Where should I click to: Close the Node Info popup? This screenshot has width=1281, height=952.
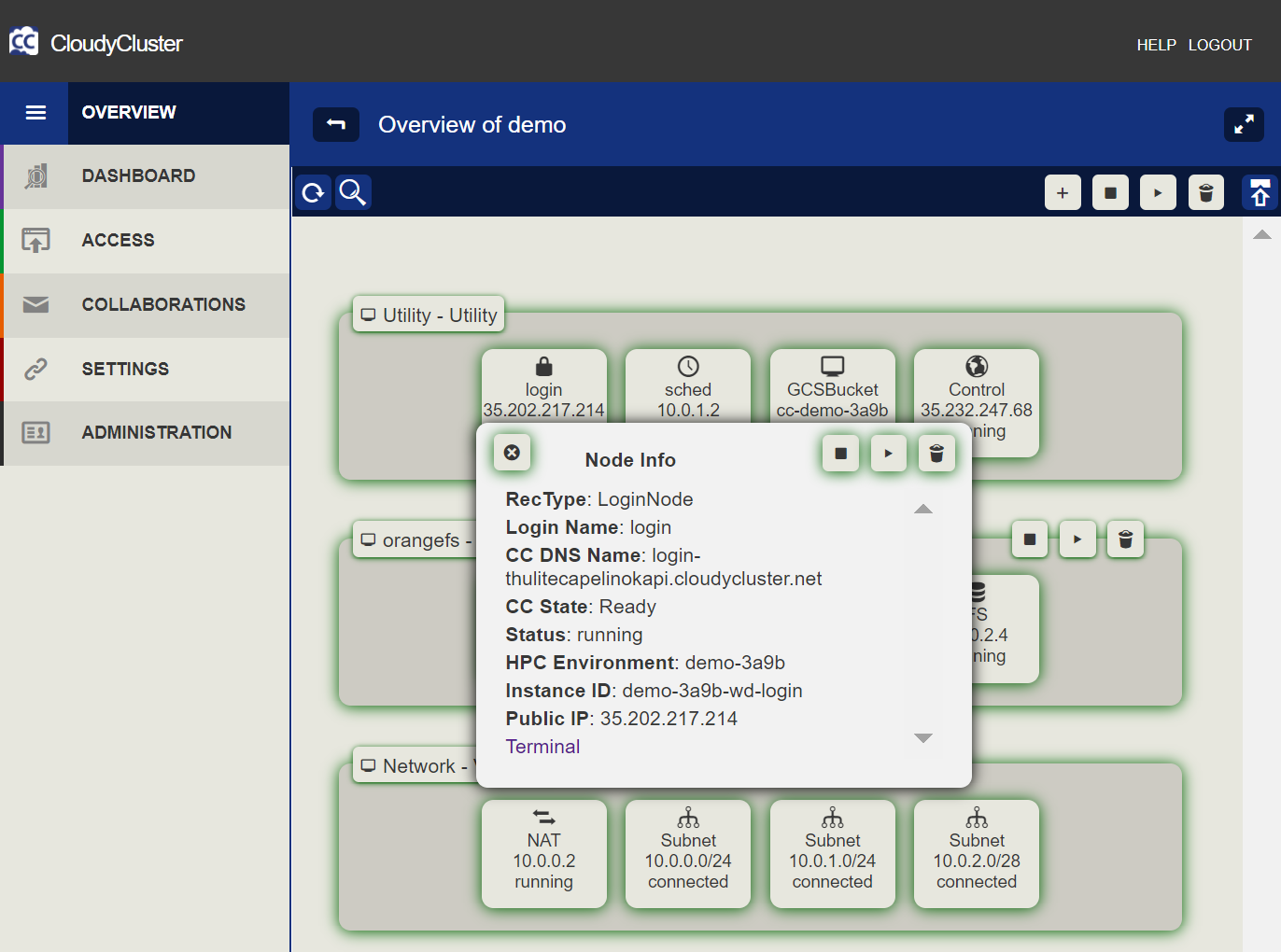[512, 453]
